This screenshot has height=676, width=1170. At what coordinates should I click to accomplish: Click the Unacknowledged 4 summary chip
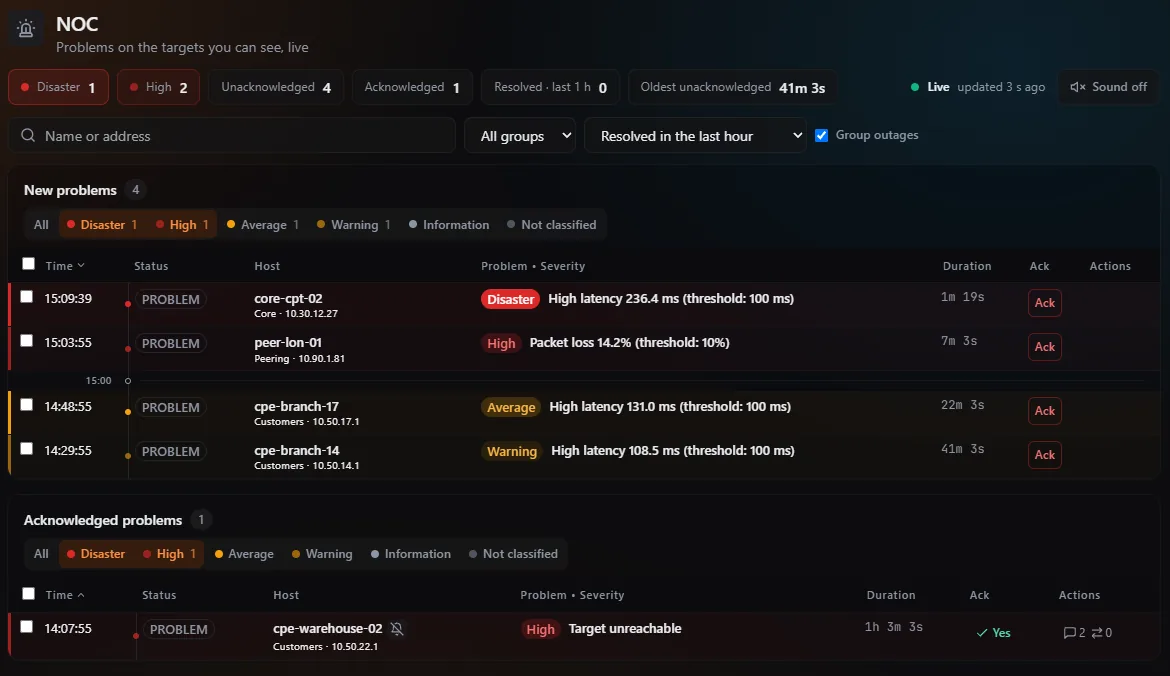276,87
